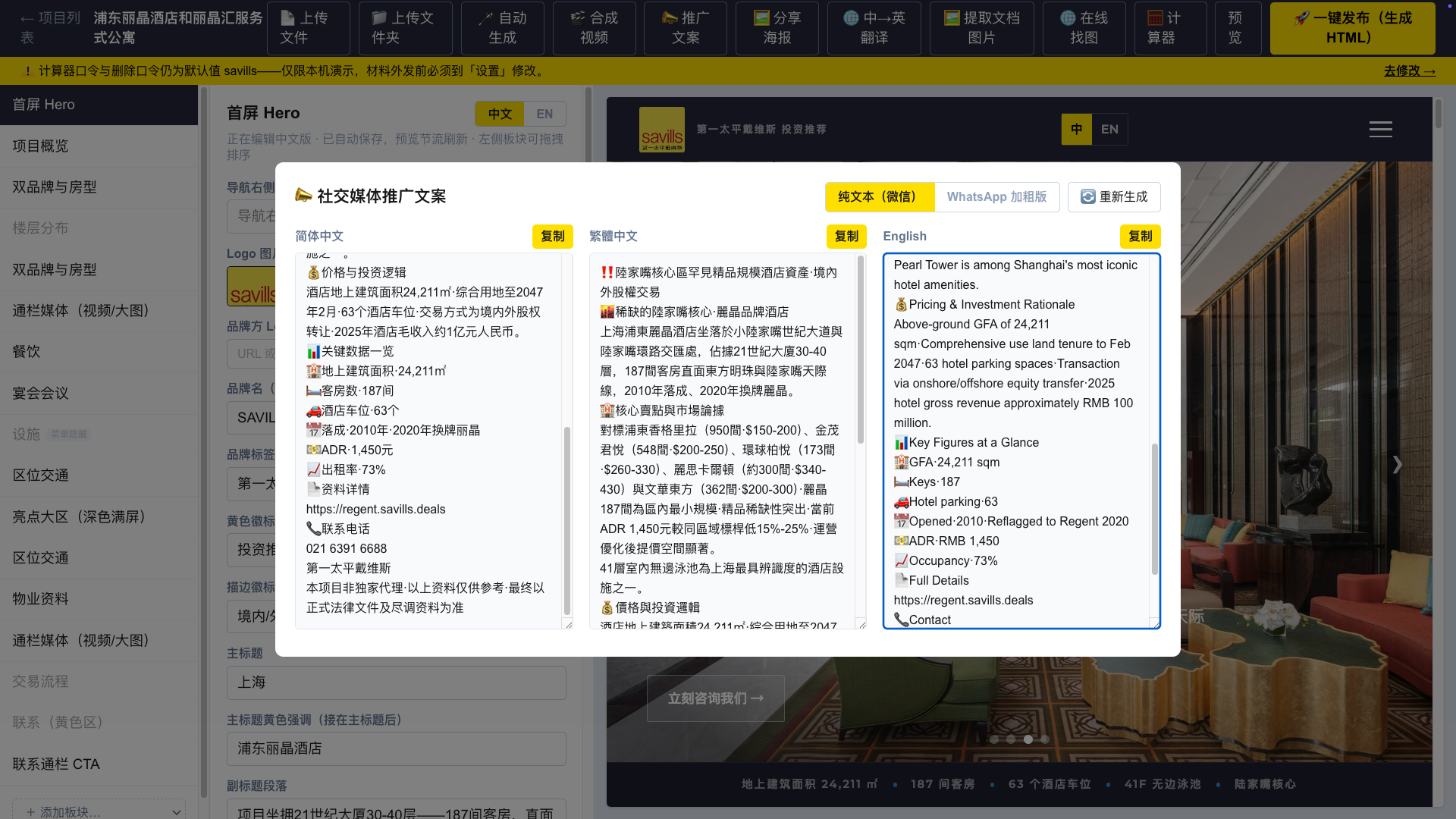Viewport: 1456px width, 819px height.
Task: Click the simplified Chinese text scrollbar
Action: [566, 520]
